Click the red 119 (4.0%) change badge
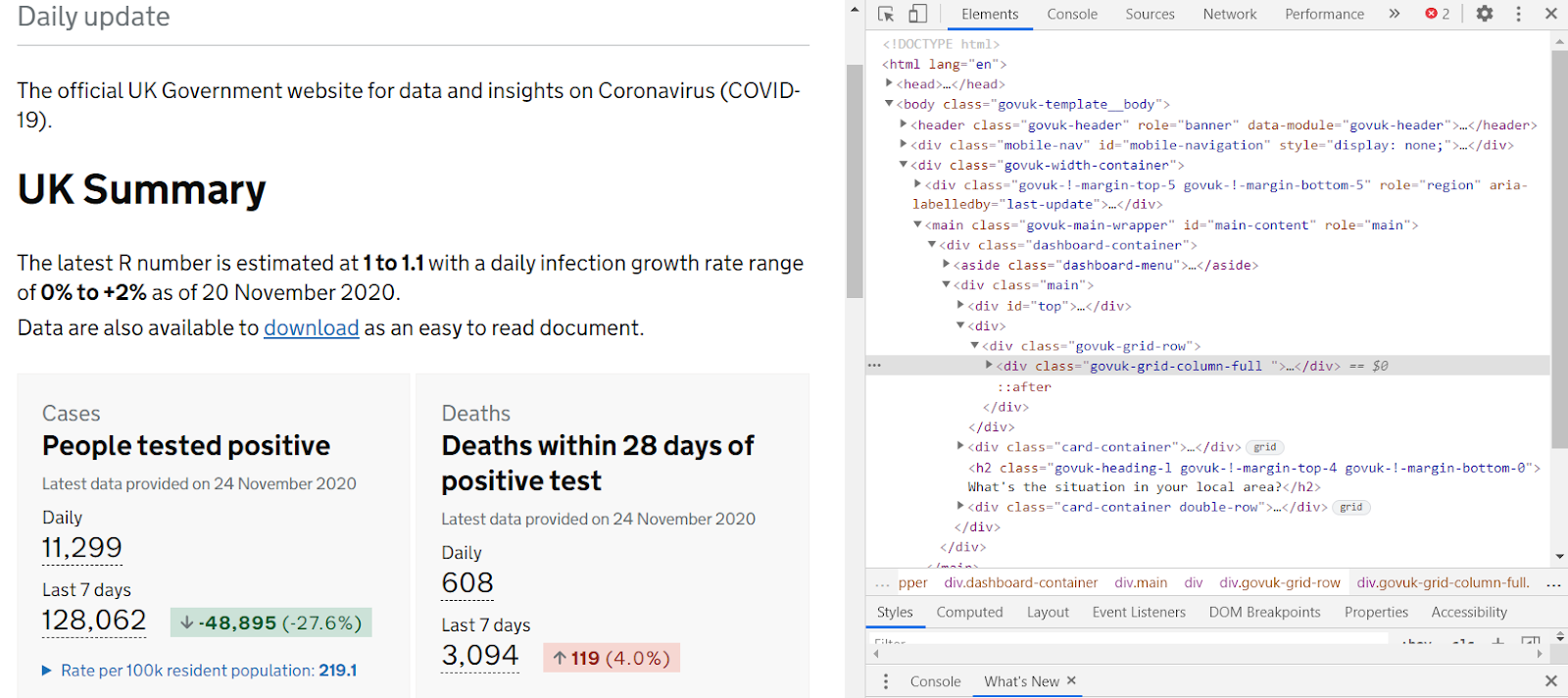The height and width of the screenshot is (698, 1568). point(612,658)
